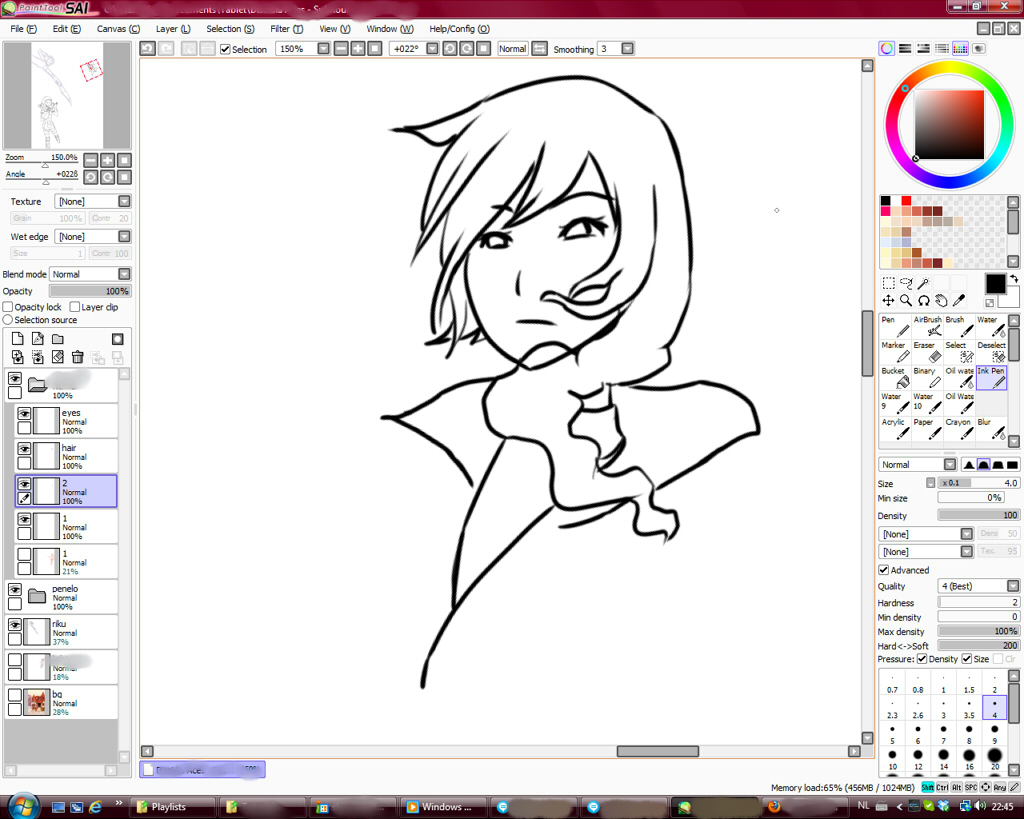1024x819 pixels.
Task: Click the Playlists taskbar button
Action: point(174,807)
